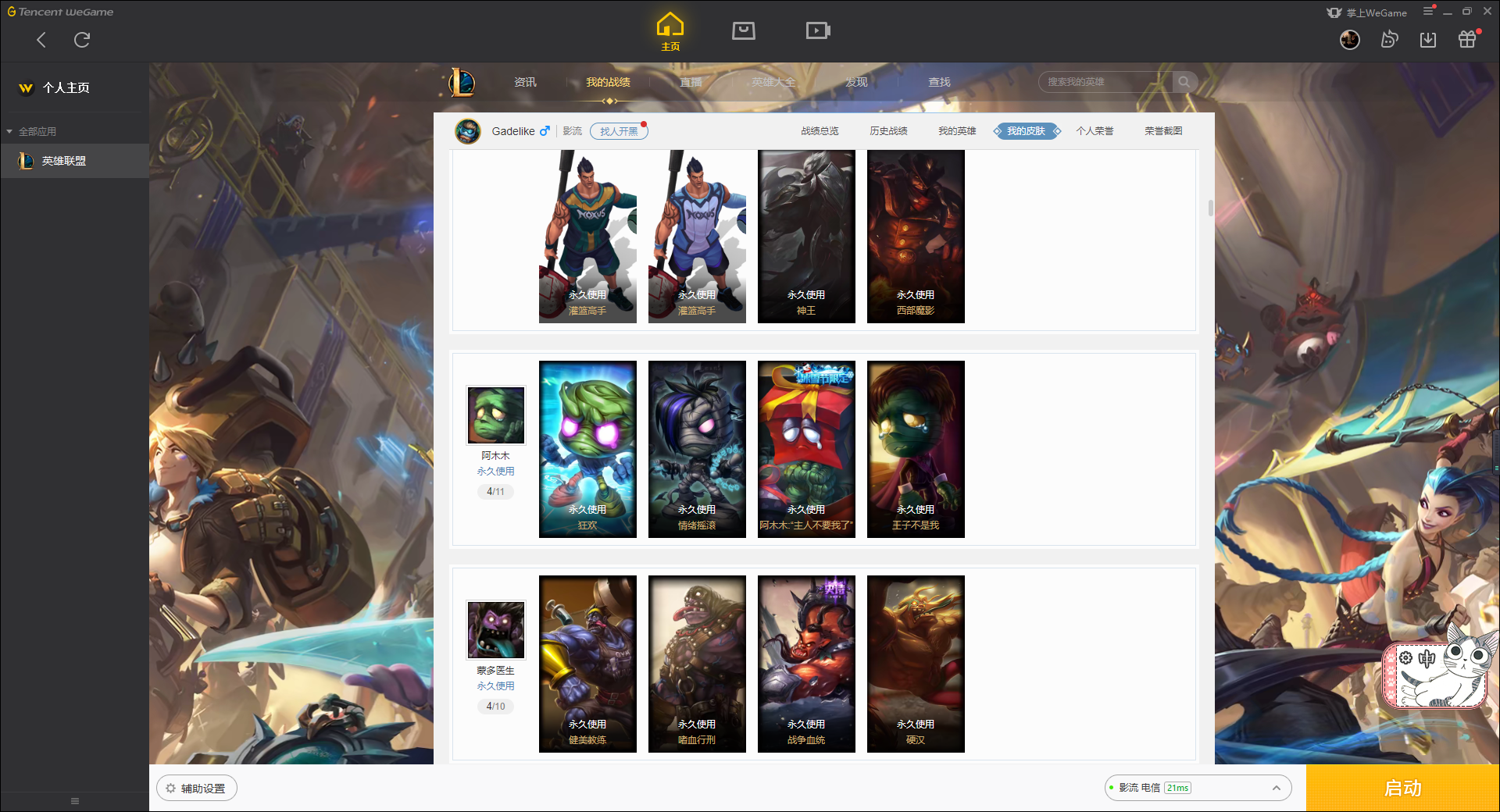1500x812 pixels.
Task: Switch to 个人荣誉 sub-tab
Action: click(x=1095, y=131)
